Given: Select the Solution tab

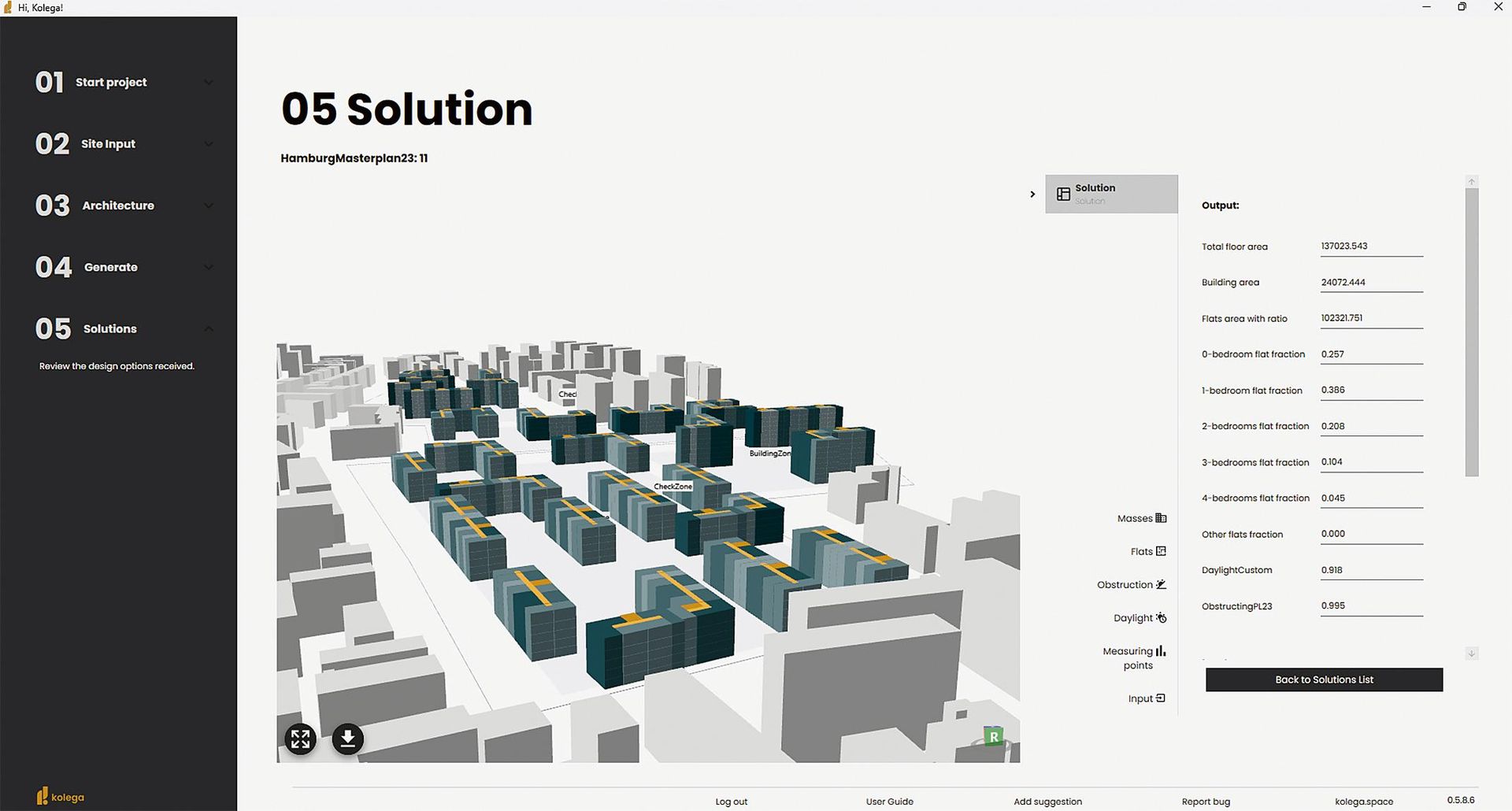Looking at the screenshot, I should tap(1111, 194).
